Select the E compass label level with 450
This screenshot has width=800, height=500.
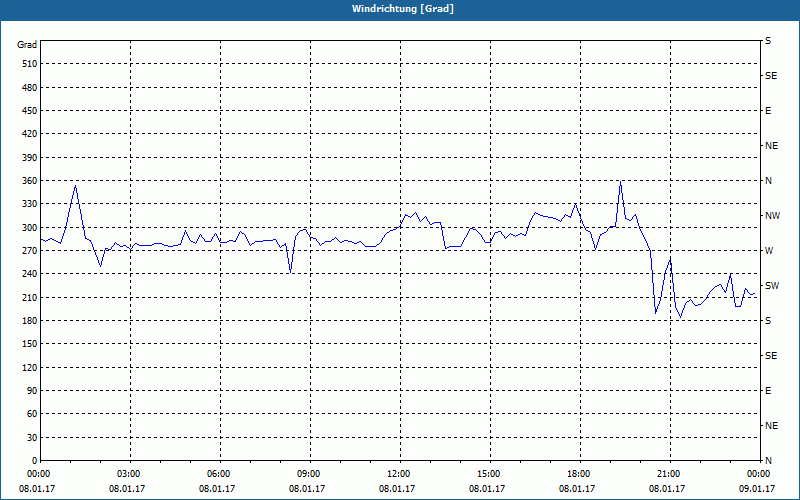(x=768, y=111)
